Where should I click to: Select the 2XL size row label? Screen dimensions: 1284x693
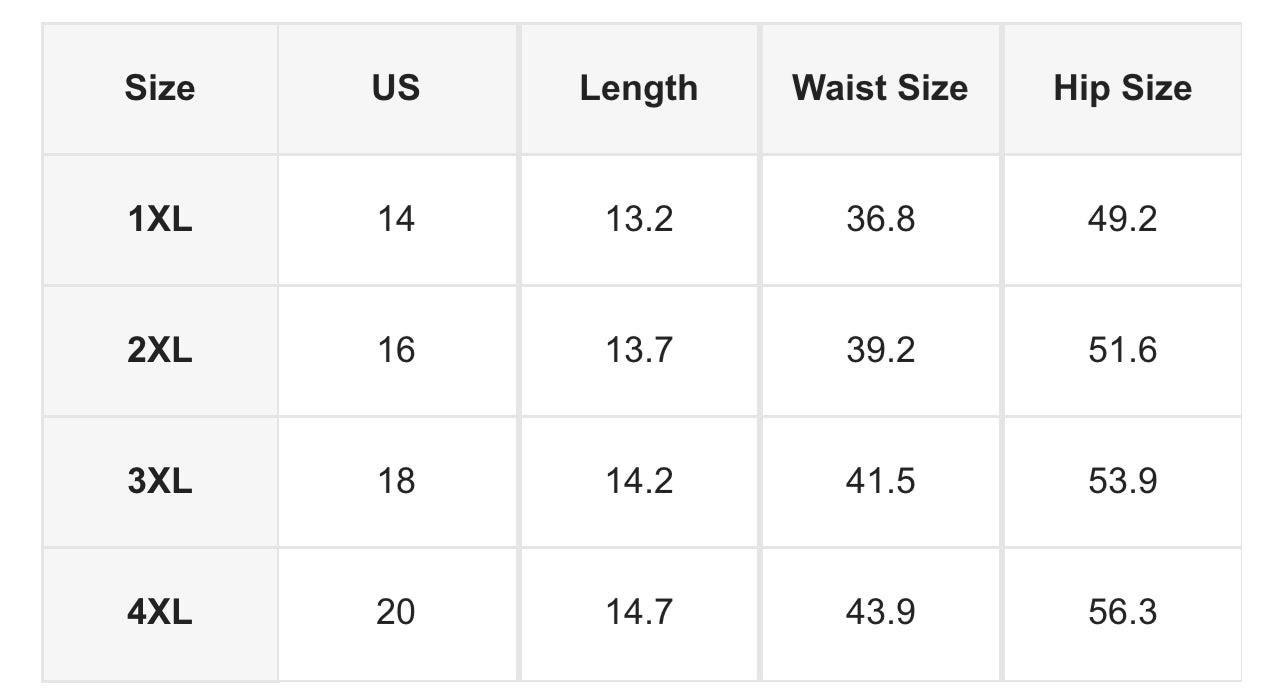[x=160, y=350]
